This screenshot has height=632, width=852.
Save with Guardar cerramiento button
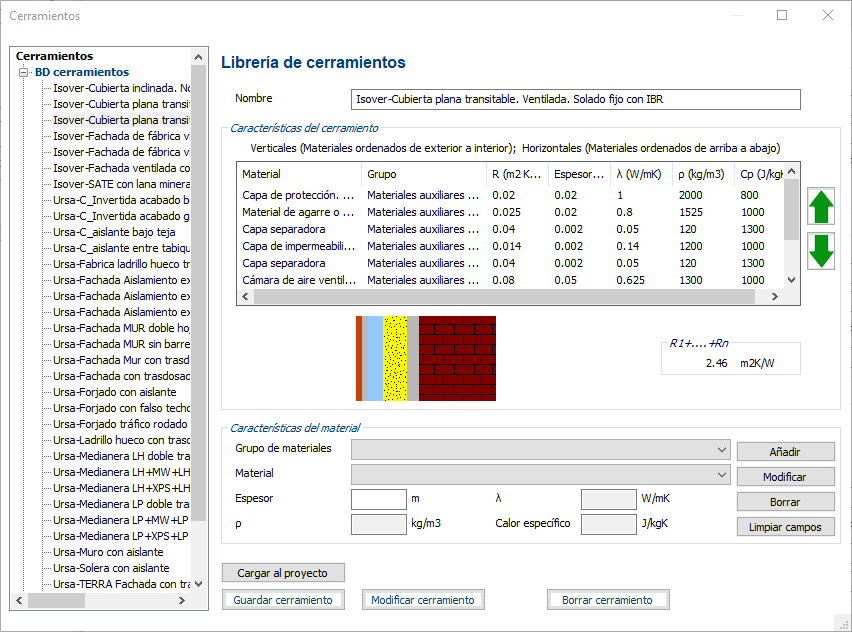[283, 600]
